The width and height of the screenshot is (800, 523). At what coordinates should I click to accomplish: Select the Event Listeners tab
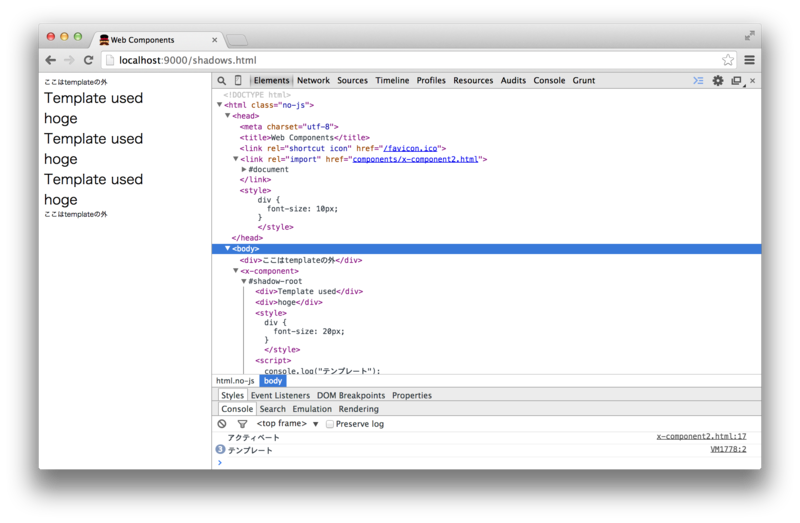[280, 395]
